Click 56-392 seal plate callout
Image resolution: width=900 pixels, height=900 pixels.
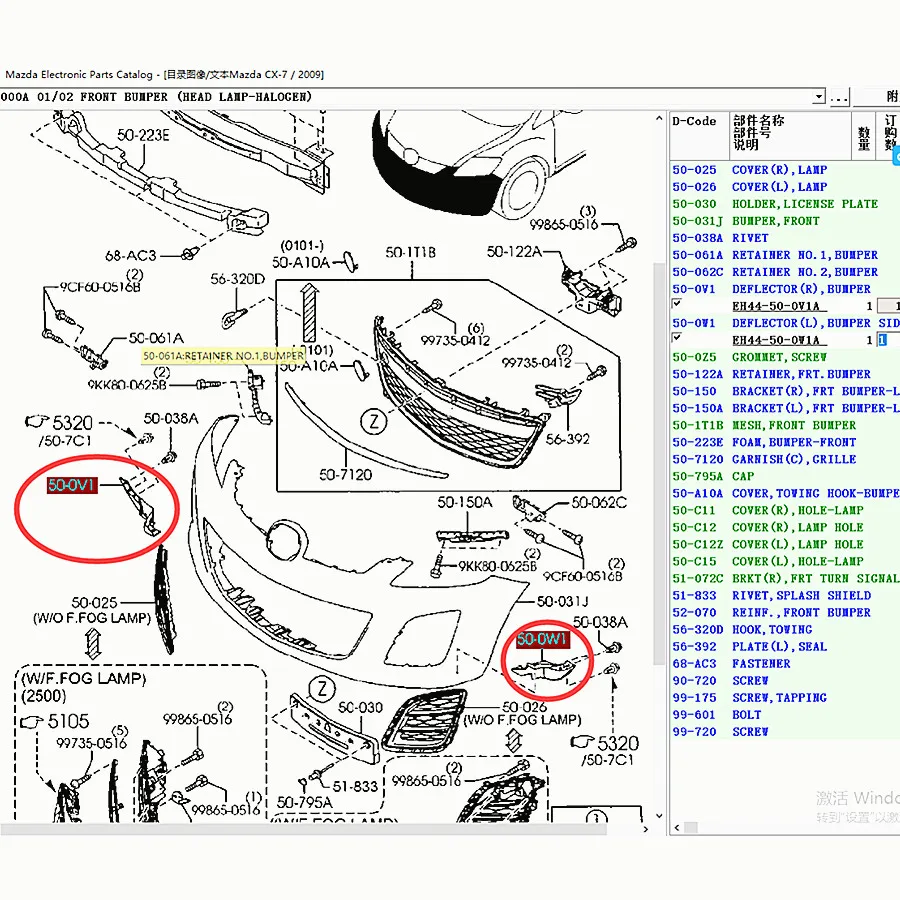568,439
